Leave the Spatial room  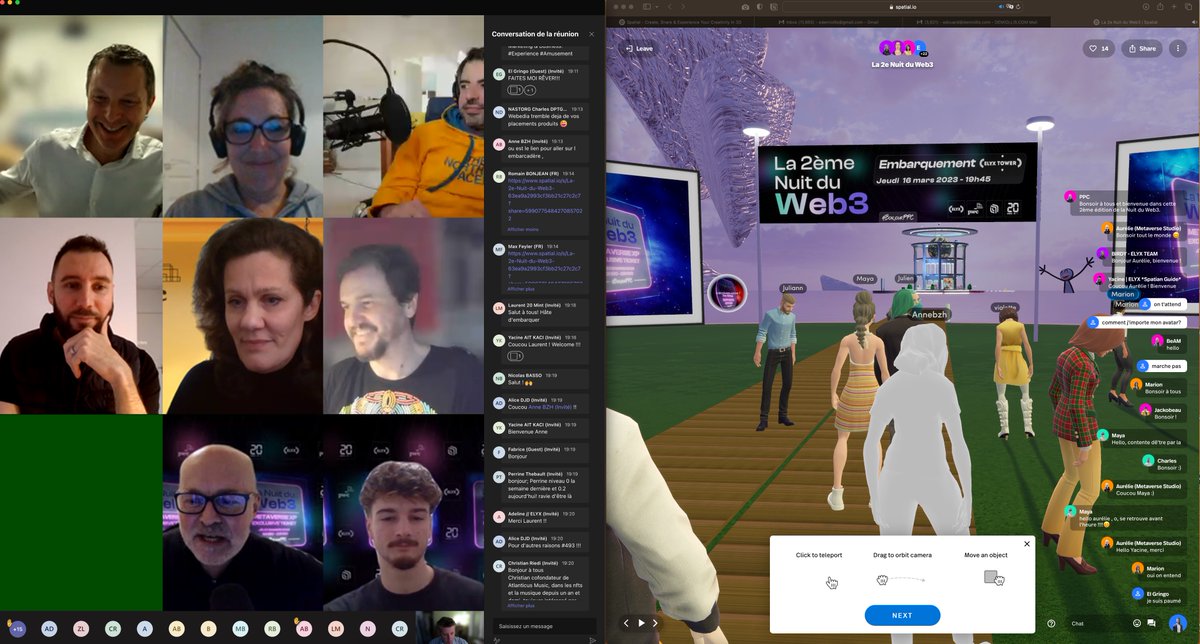click(x=638, y=48)
